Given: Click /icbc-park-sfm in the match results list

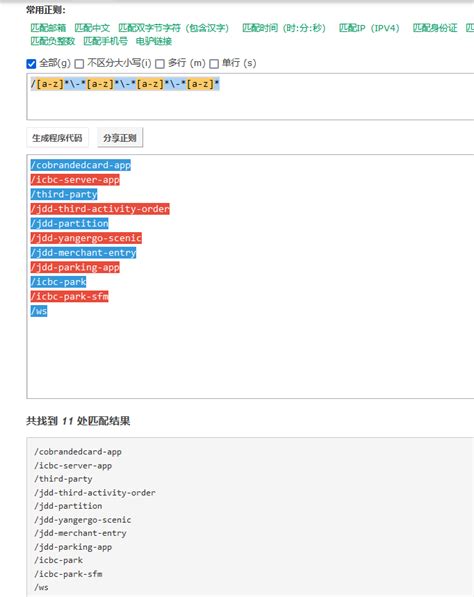Looking at the screenshot, I should click(68, 574).
